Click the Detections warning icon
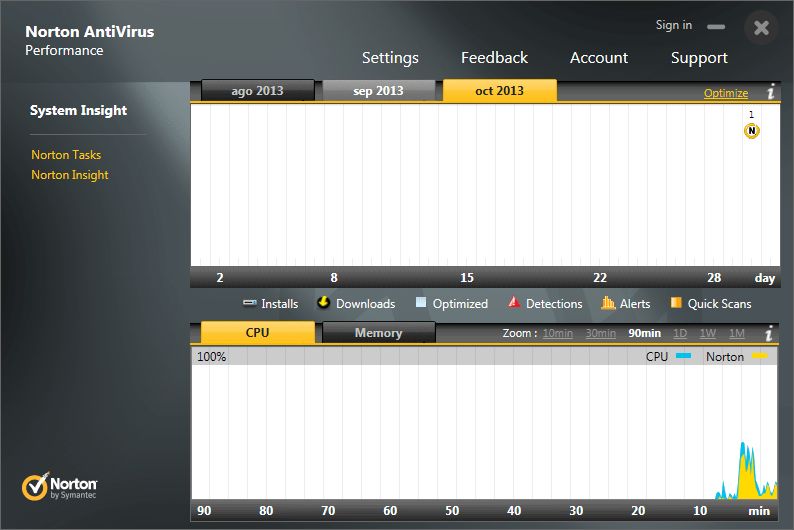This screenshot has height=530, width=794. [514, 303]
